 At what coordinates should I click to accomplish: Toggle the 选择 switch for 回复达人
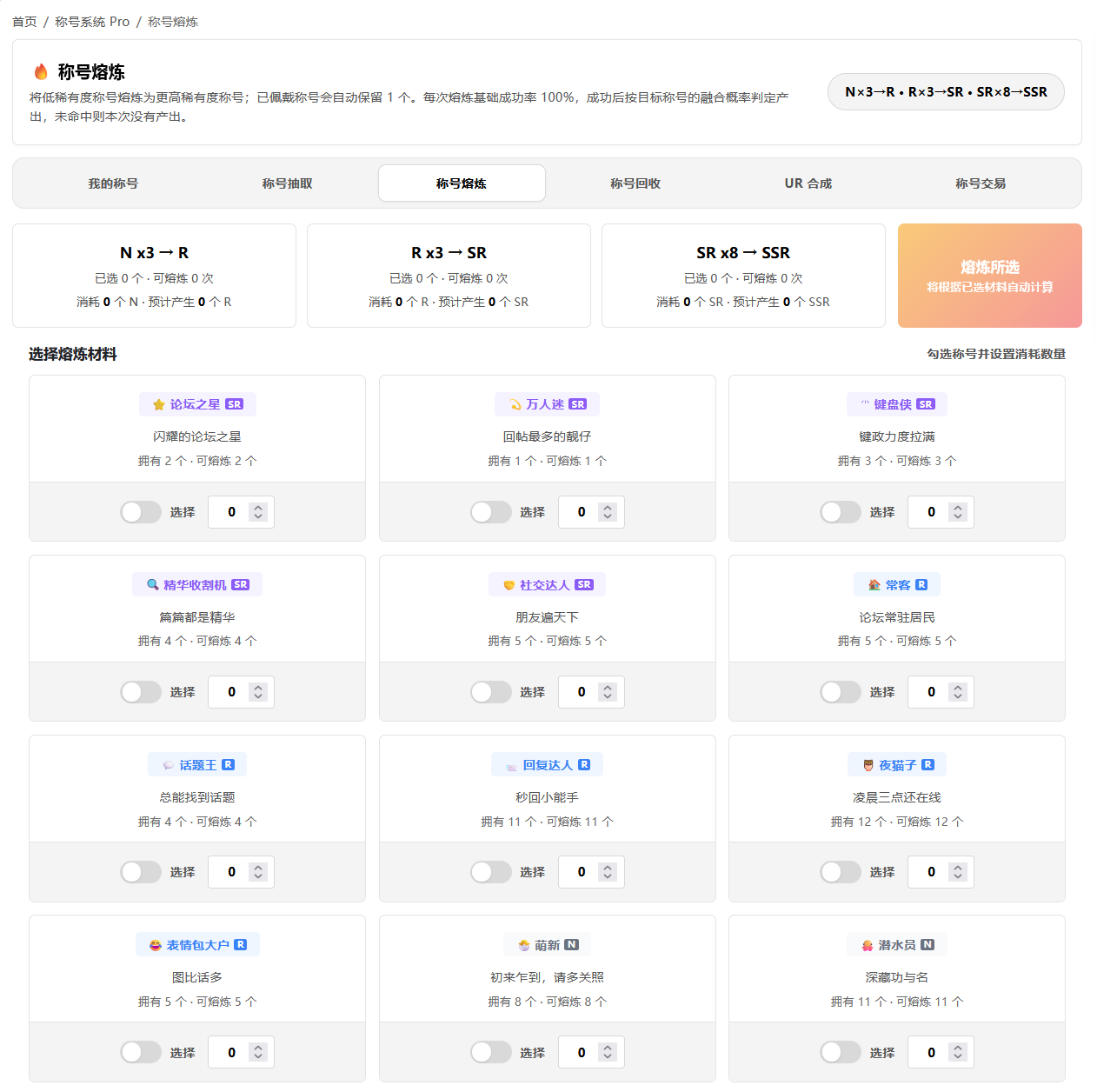(x=491, y=872)
